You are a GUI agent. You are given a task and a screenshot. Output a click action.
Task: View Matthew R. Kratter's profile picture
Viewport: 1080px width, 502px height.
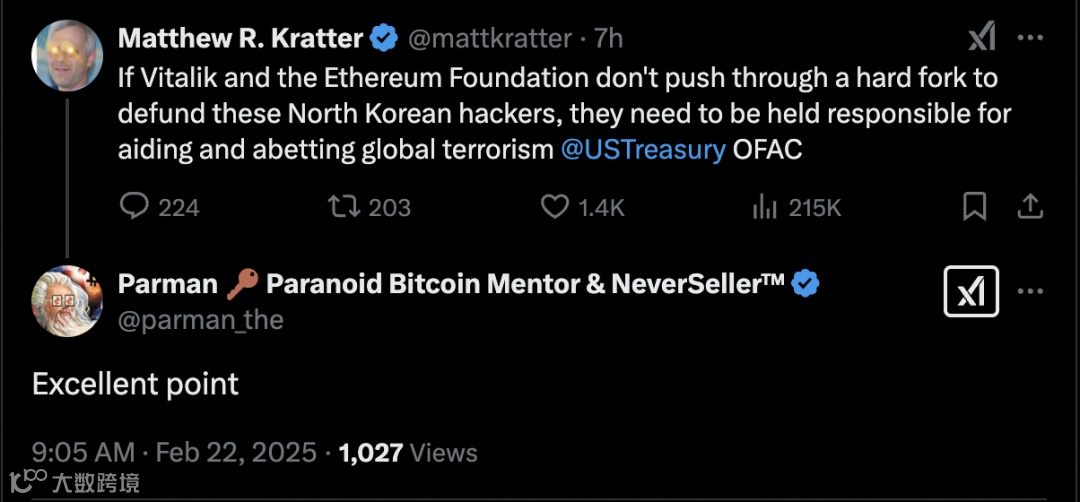(67, 55)
